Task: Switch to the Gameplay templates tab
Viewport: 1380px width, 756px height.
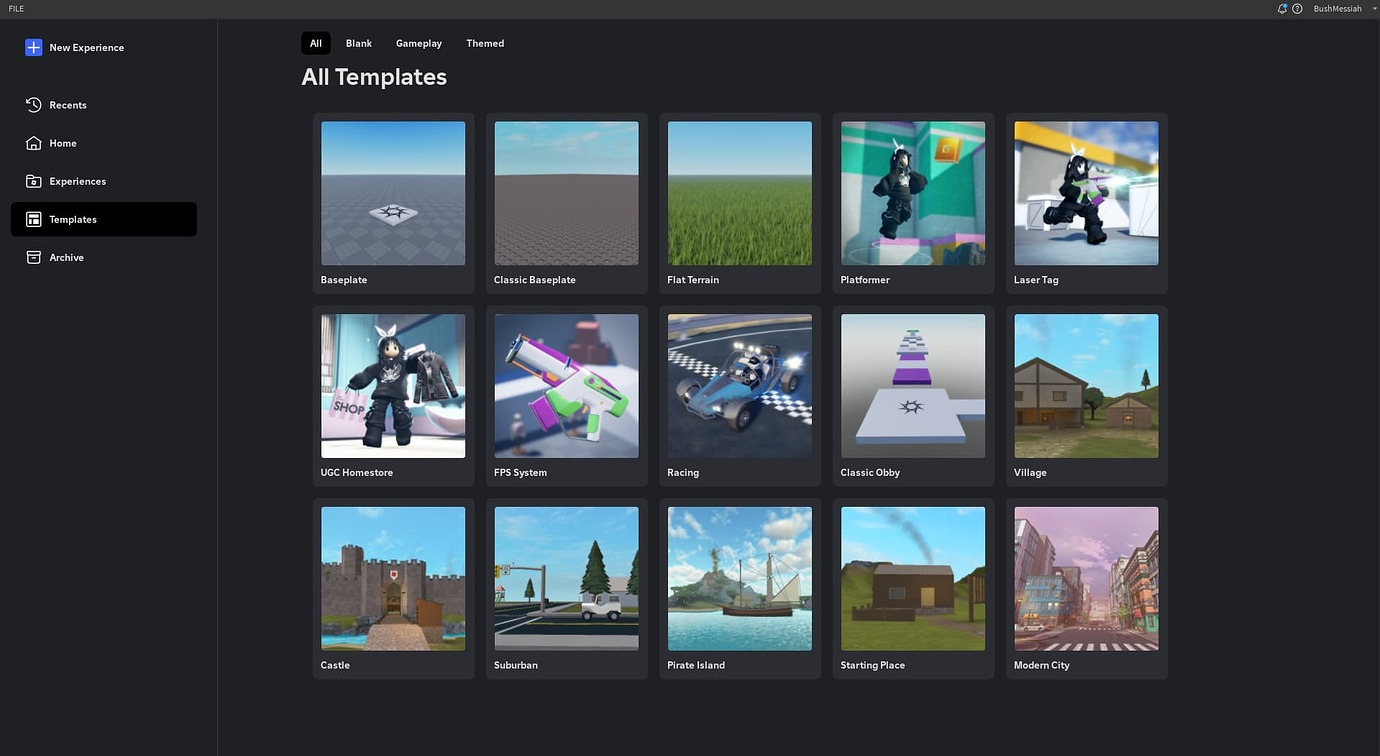Action: coord(419,43)
